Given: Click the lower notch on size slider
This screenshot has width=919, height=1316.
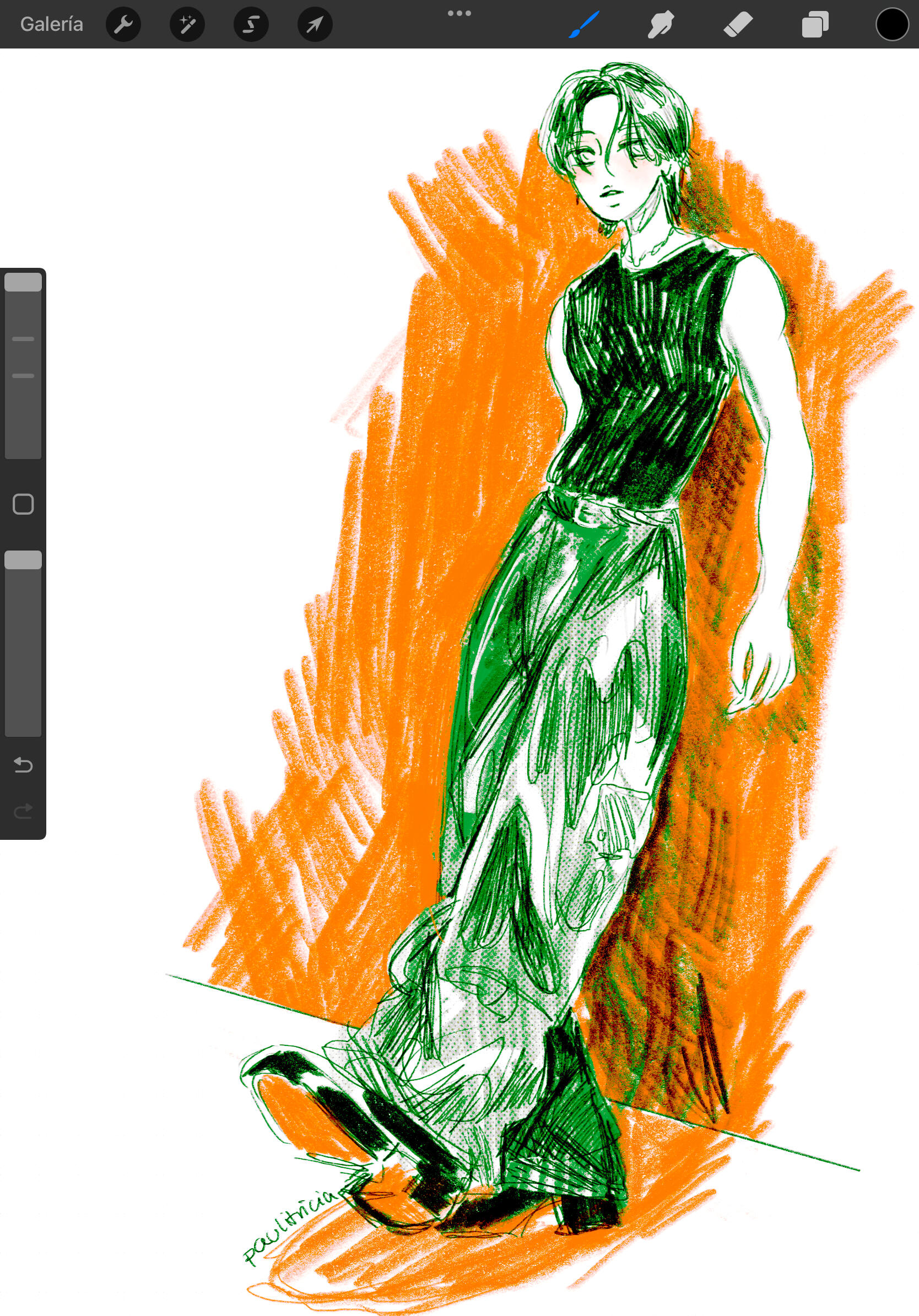Looking at the screenshot, I should pos(23,376).
